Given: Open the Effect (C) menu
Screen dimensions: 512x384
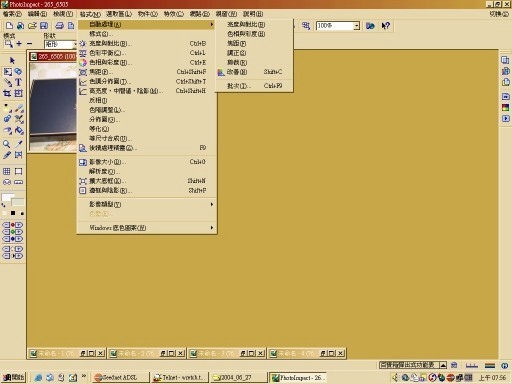Looking at the screenshot, I should tap(174, 14).
